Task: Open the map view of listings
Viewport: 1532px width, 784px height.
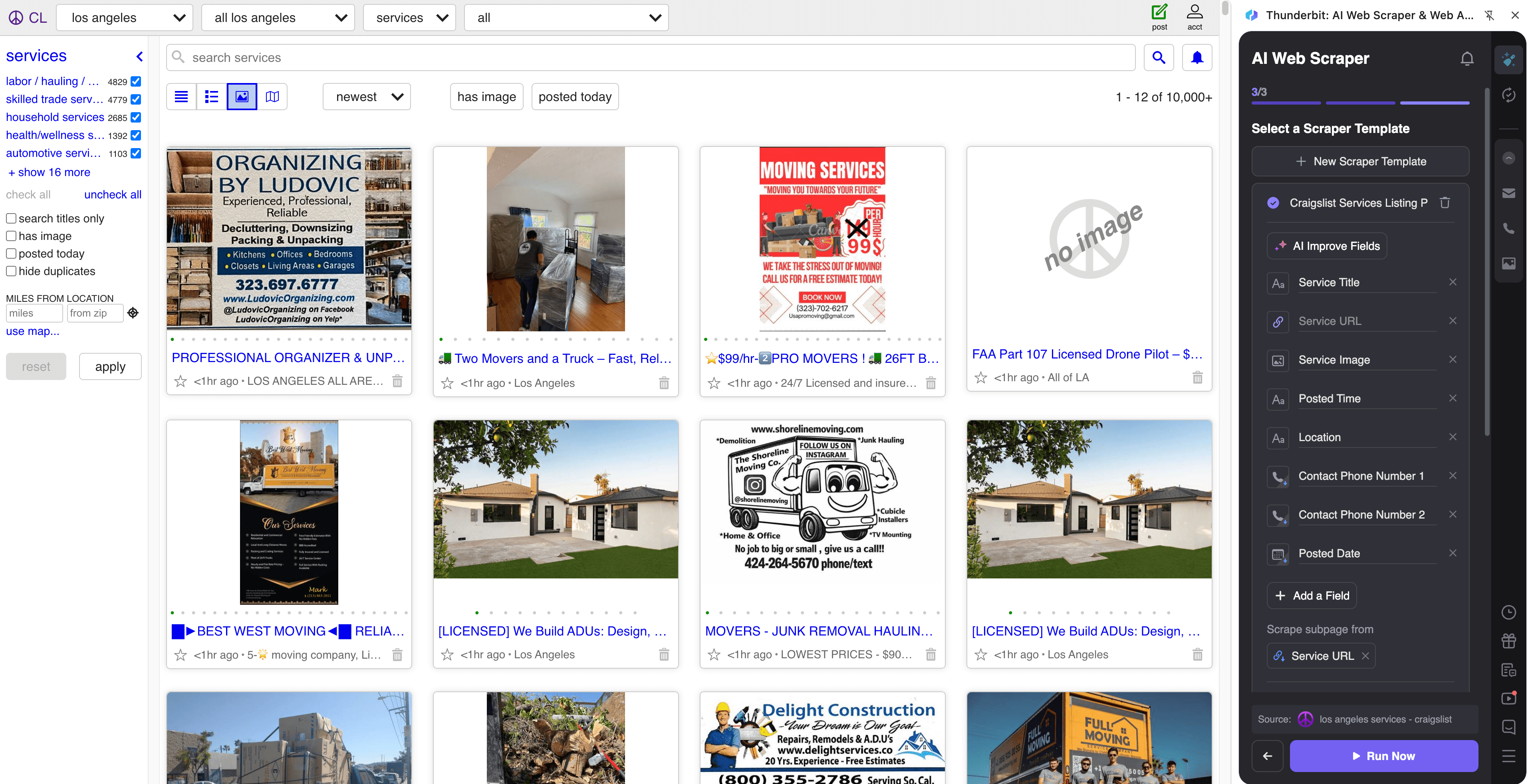Action: (272, 96)
